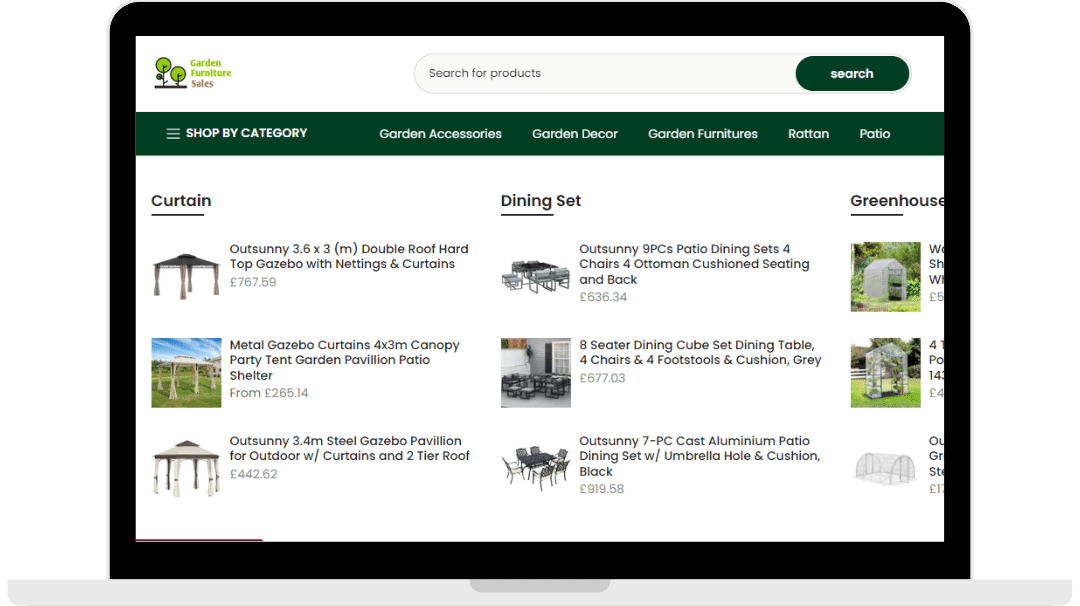Click the Double Roof Hard Top Gazebo thumbnail

pos(186,274)
